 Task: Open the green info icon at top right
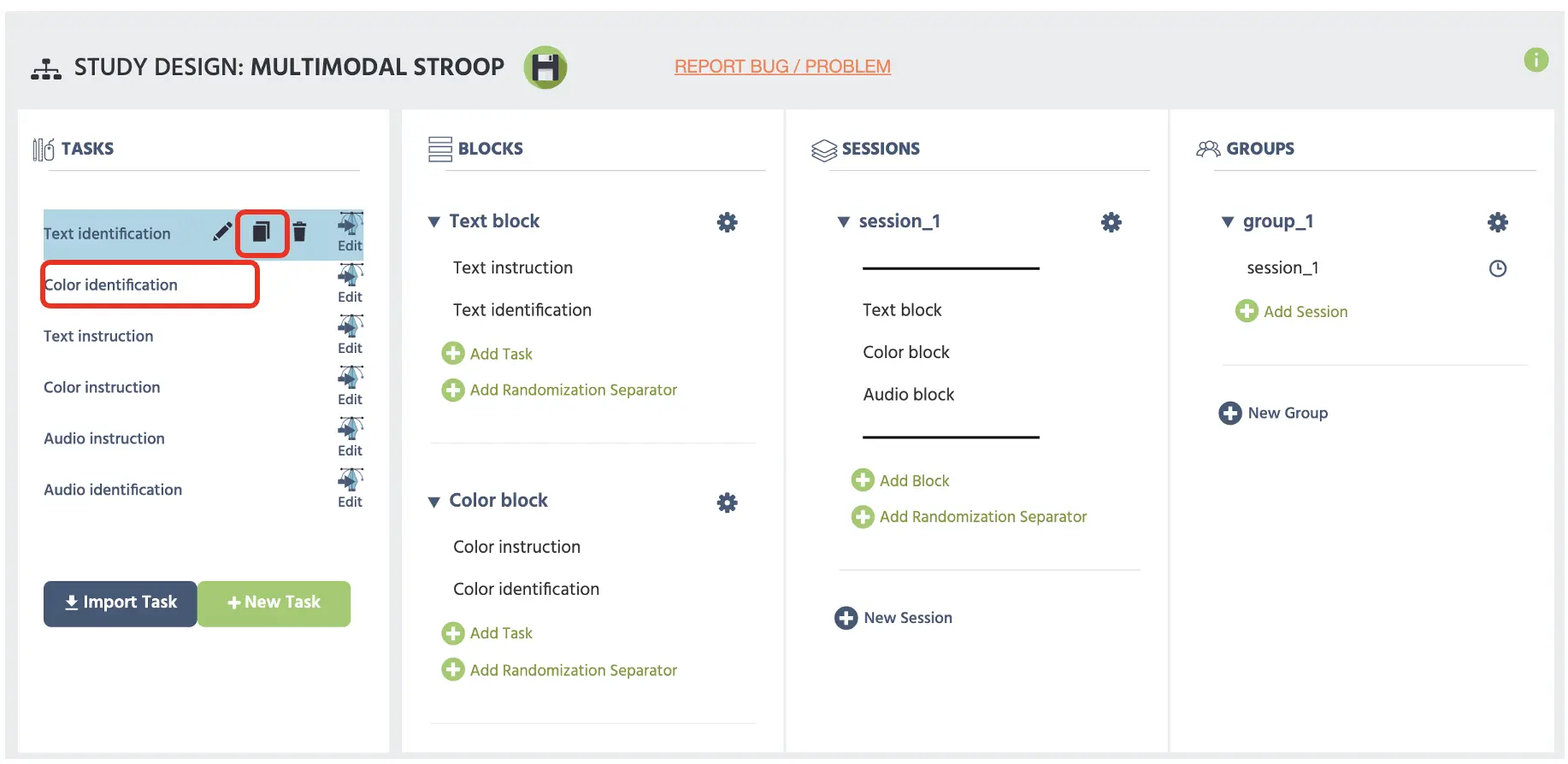click(1536, 60)
